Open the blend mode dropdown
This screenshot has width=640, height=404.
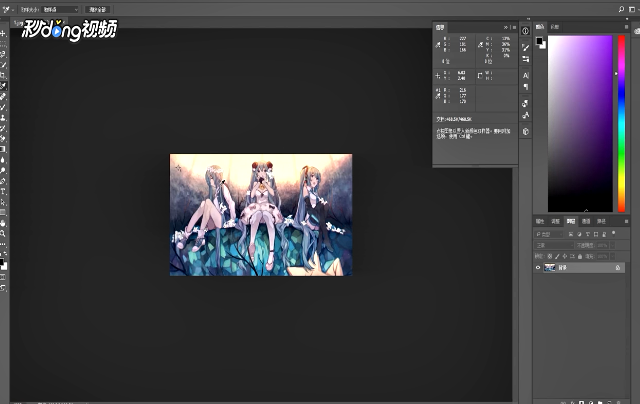point(554,245)
